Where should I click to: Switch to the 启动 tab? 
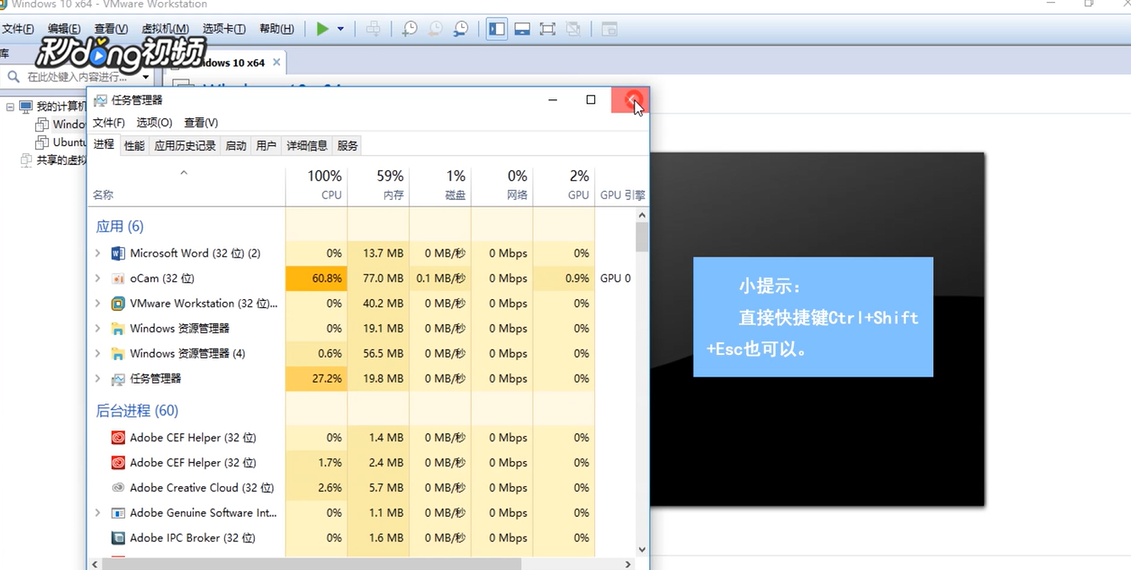[236, 146]
